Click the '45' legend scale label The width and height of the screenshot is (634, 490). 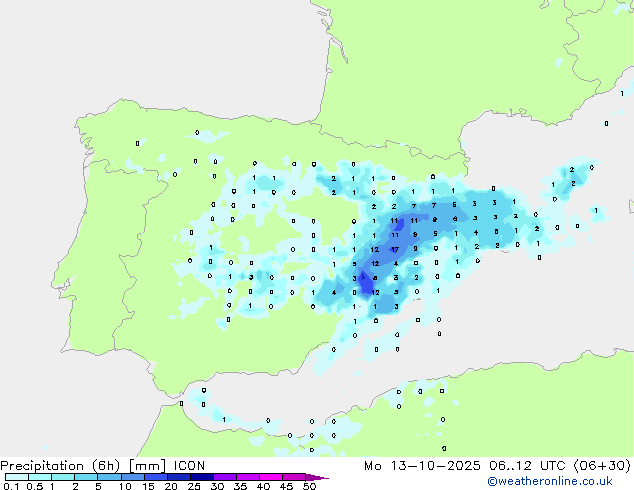coord(286,486)
